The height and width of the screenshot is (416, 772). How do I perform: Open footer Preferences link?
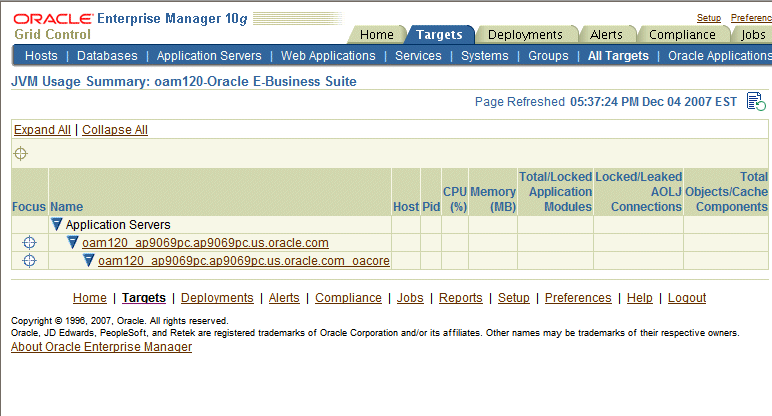pos(578,298)
